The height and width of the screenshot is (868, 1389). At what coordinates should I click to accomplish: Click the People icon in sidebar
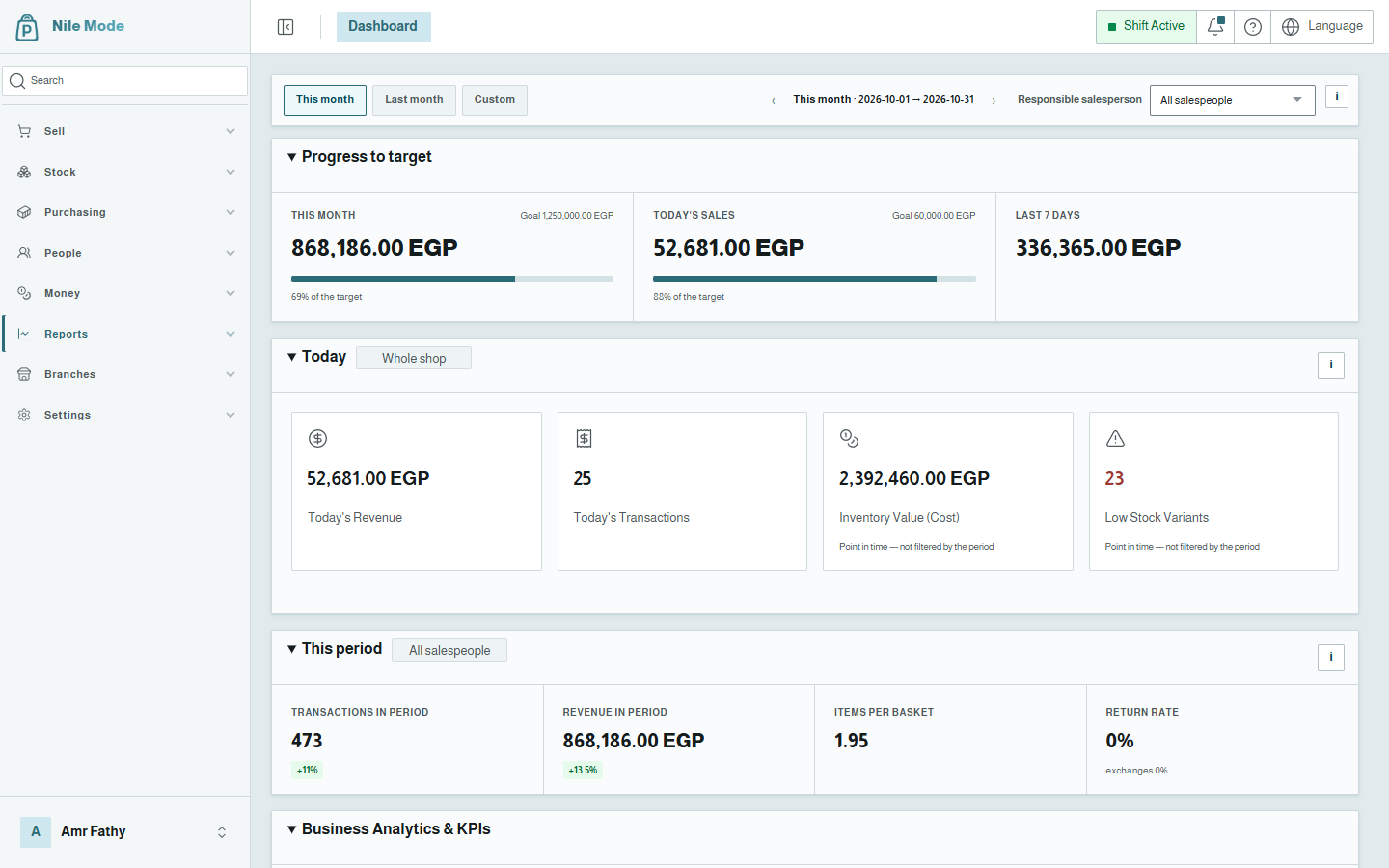coord(24,253)
